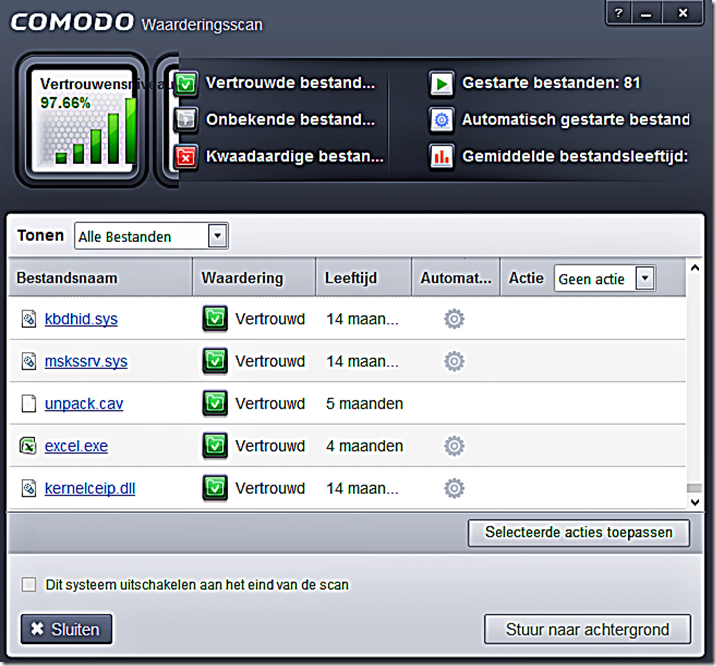Image resolution: width=716 pixels, height=666 pixels.
Task: Click Selecteerde acties toepassen button
Action: [x=579, y=533]
